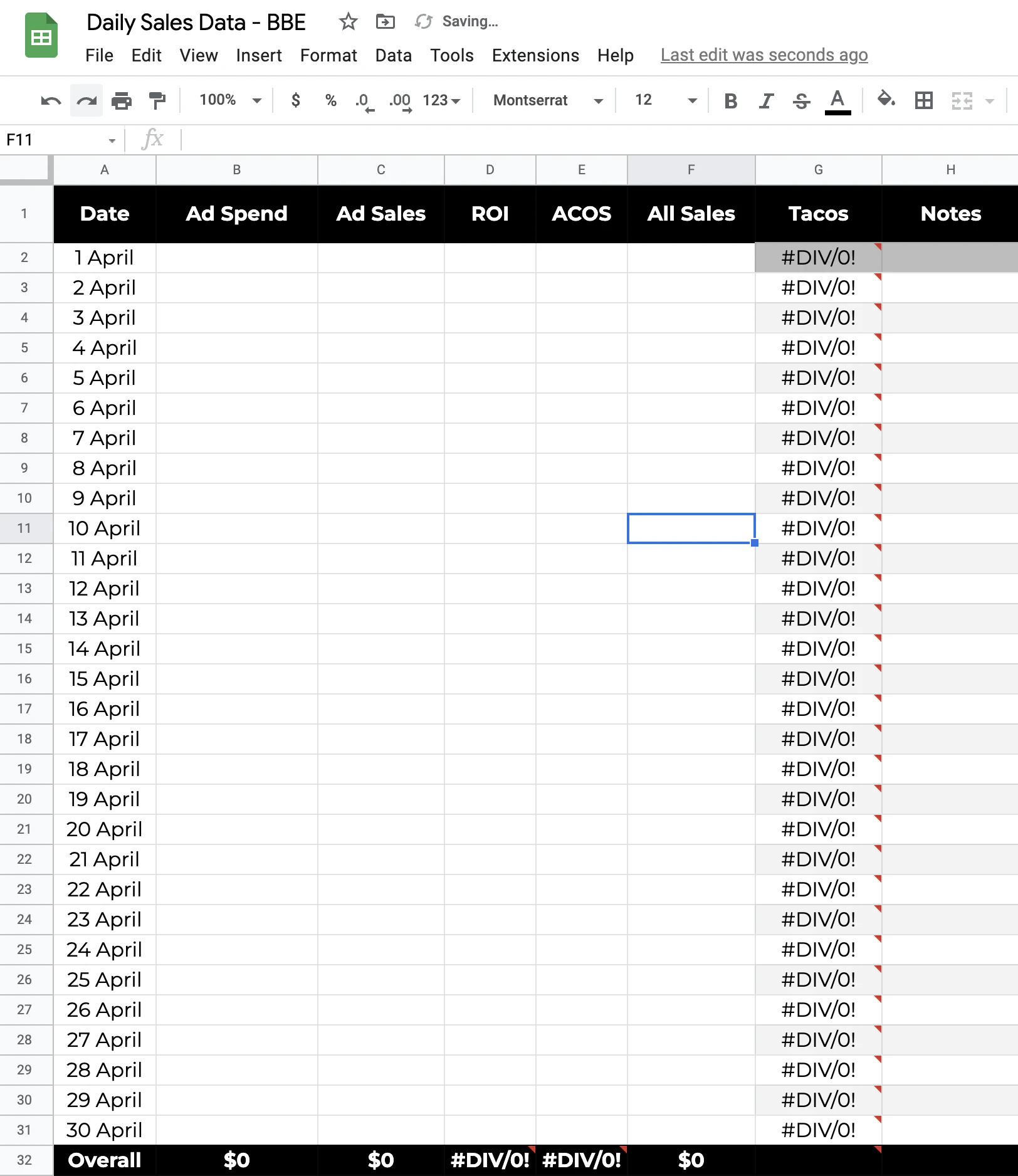Click the document title Daily Sales Data - BBE
Screen dimensions: 1018x1176
(x=196, y=23)
